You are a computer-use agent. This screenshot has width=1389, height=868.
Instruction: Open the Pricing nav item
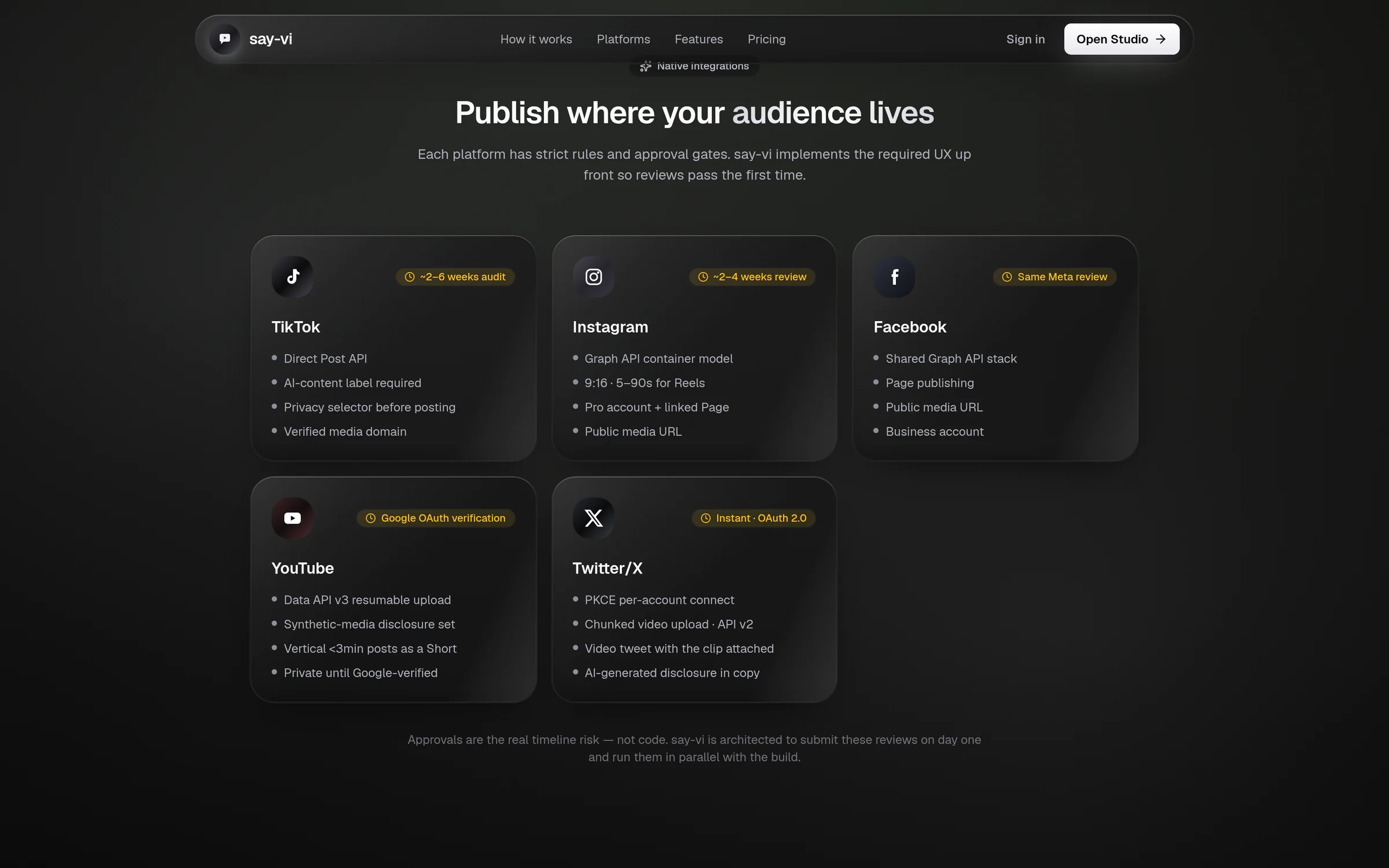coord(766,39)
